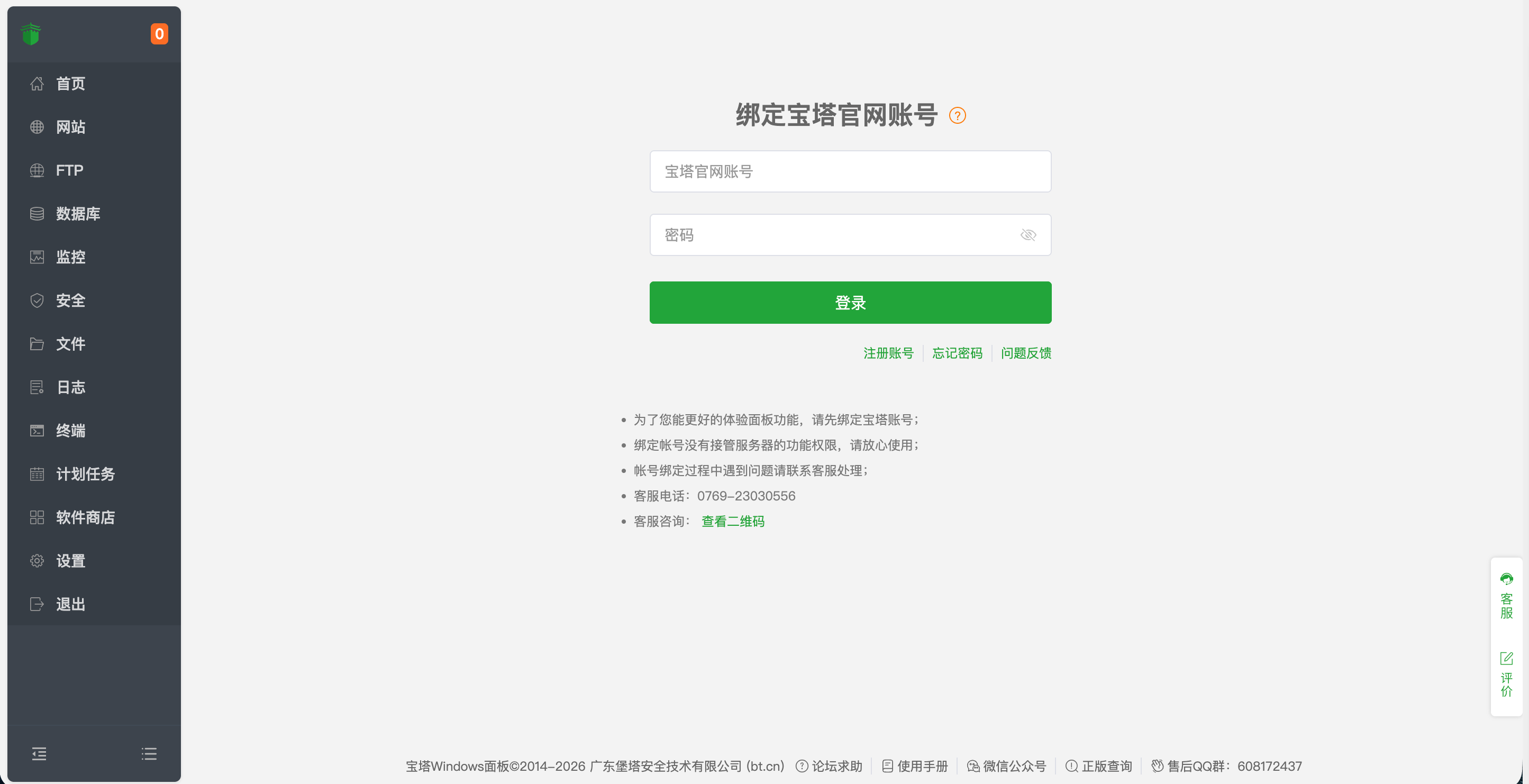Viewport: 1529px width, 784px height.
Task: Click the WeChat icon beside 微信公众号
Action: point(973,765)
